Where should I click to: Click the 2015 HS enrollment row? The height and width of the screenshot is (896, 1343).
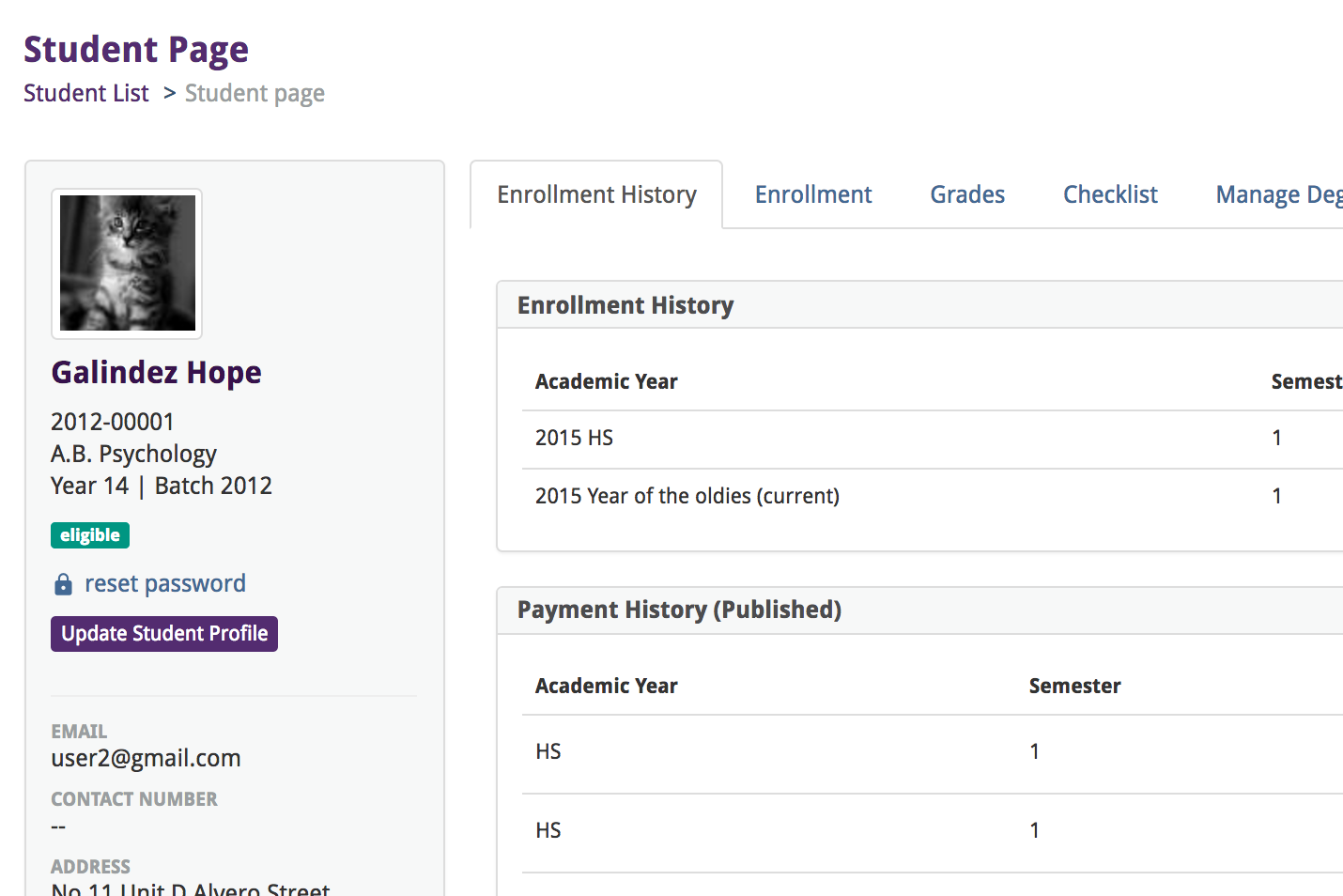[x=933, y=439]
